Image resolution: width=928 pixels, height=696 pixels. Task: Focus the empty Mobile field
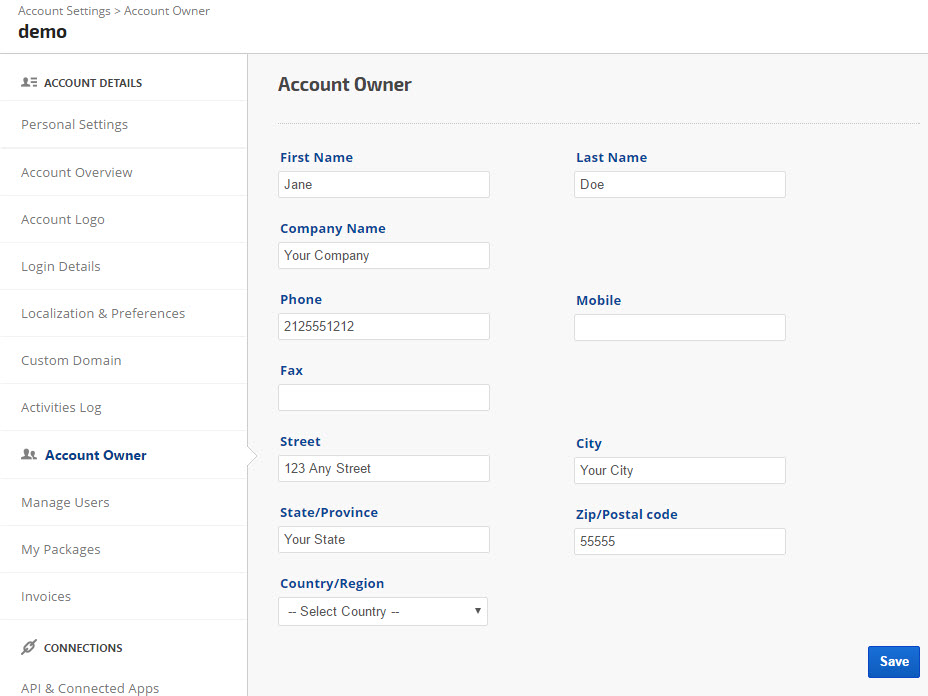pyautogui.click(x=680, y=327)
